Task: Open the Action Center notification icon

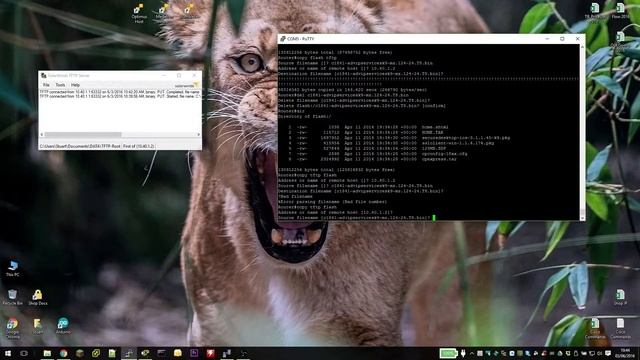Action: click(608, 353)
